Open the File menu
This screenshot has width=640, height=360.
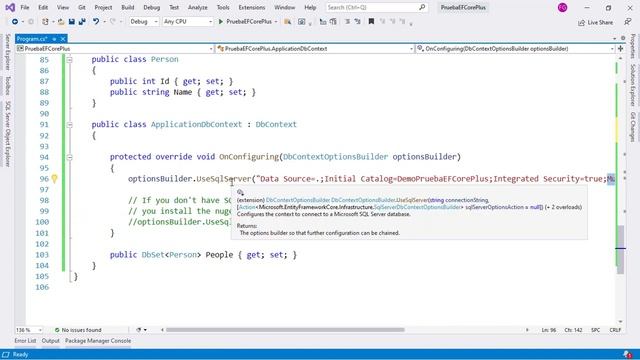pos(24,7)
